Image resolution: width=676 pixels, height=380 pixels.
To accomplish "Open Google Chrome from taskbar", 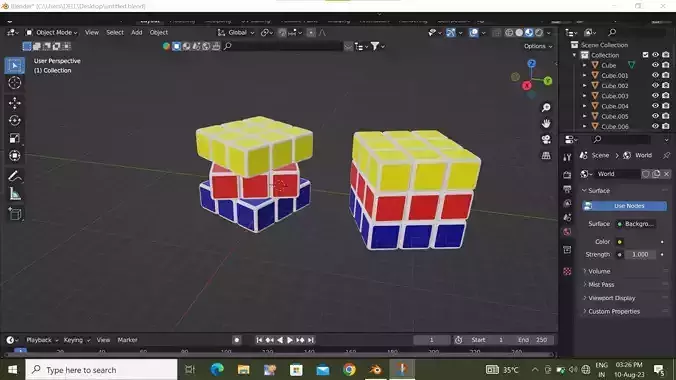I will point(349,370).
